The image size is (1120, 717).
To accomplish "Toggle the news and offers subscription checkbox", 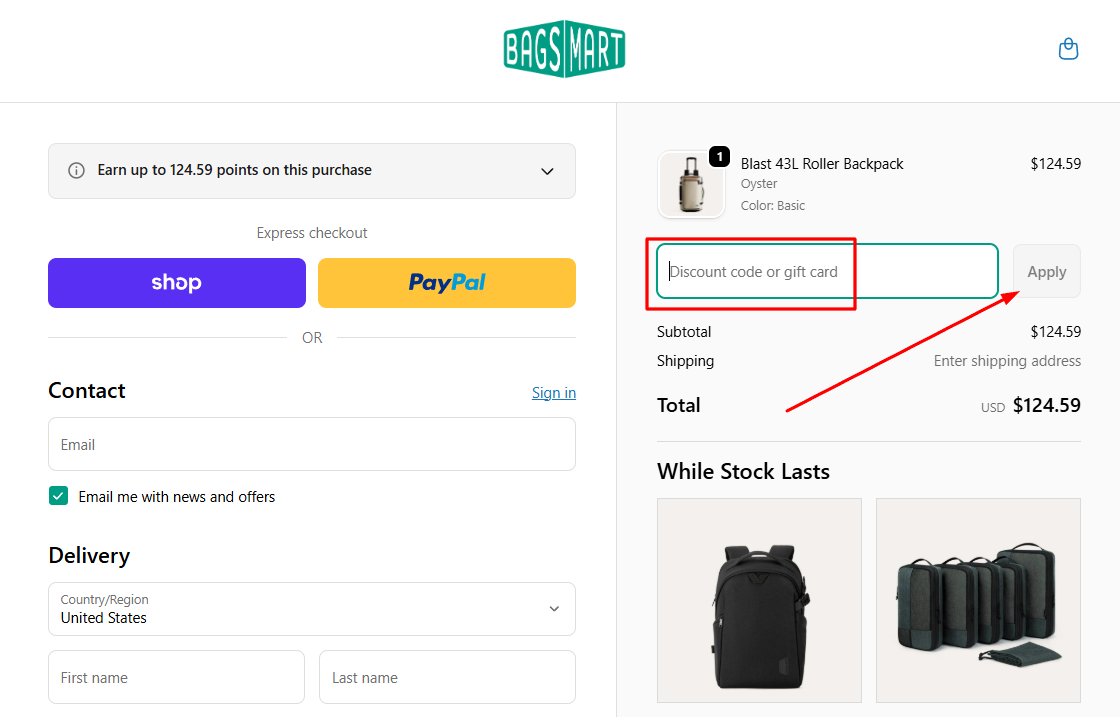I will coord(58,495).
